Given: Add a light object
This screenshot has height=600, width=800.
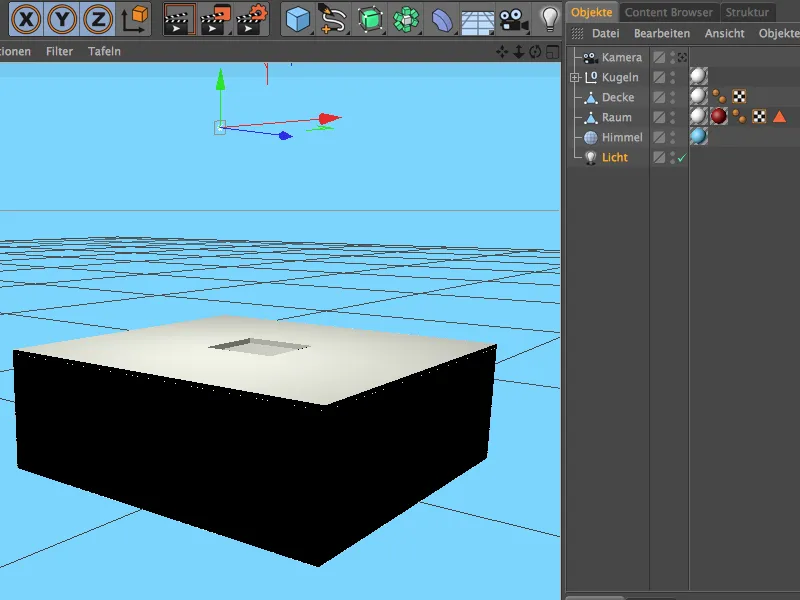Looking at the screenshot, I should coord(549,19).
